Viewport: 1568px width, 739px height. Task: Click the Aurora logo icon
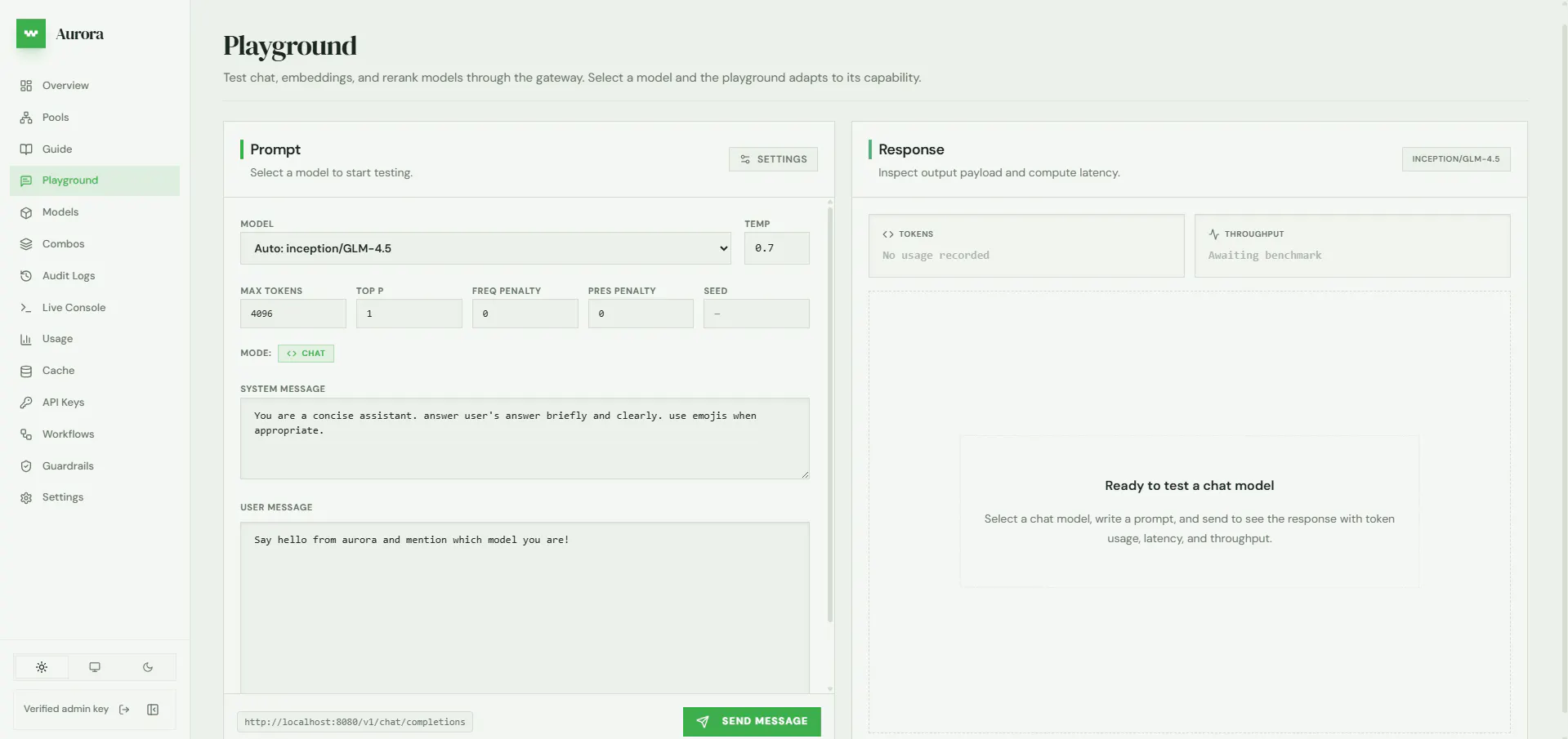tap(31, 33)
